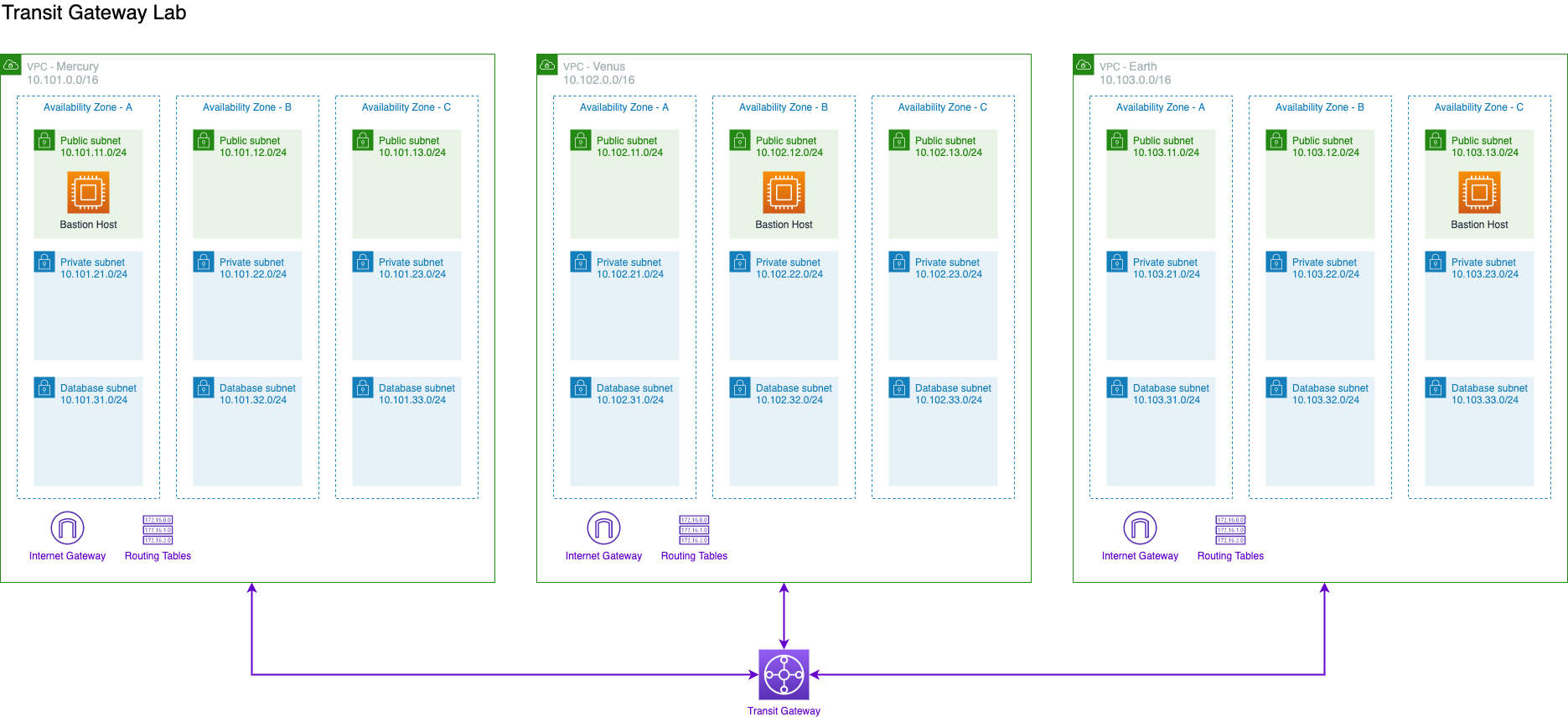Select the Transit Gateway Lab title text
The width and height of the screenshot is (1568, 717).
point(94,13)
